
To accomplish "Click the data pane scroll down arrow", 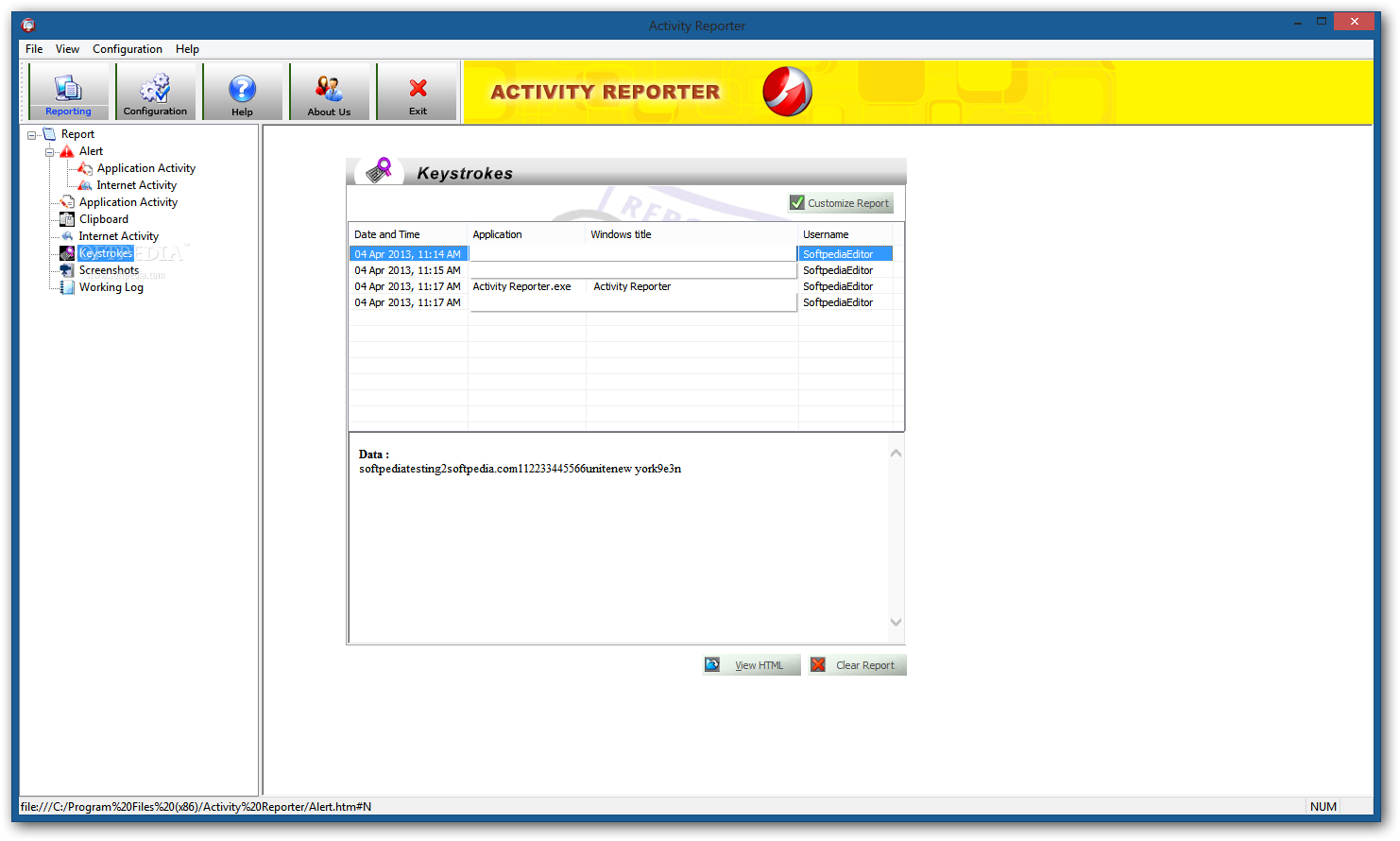I will (896, 622).
